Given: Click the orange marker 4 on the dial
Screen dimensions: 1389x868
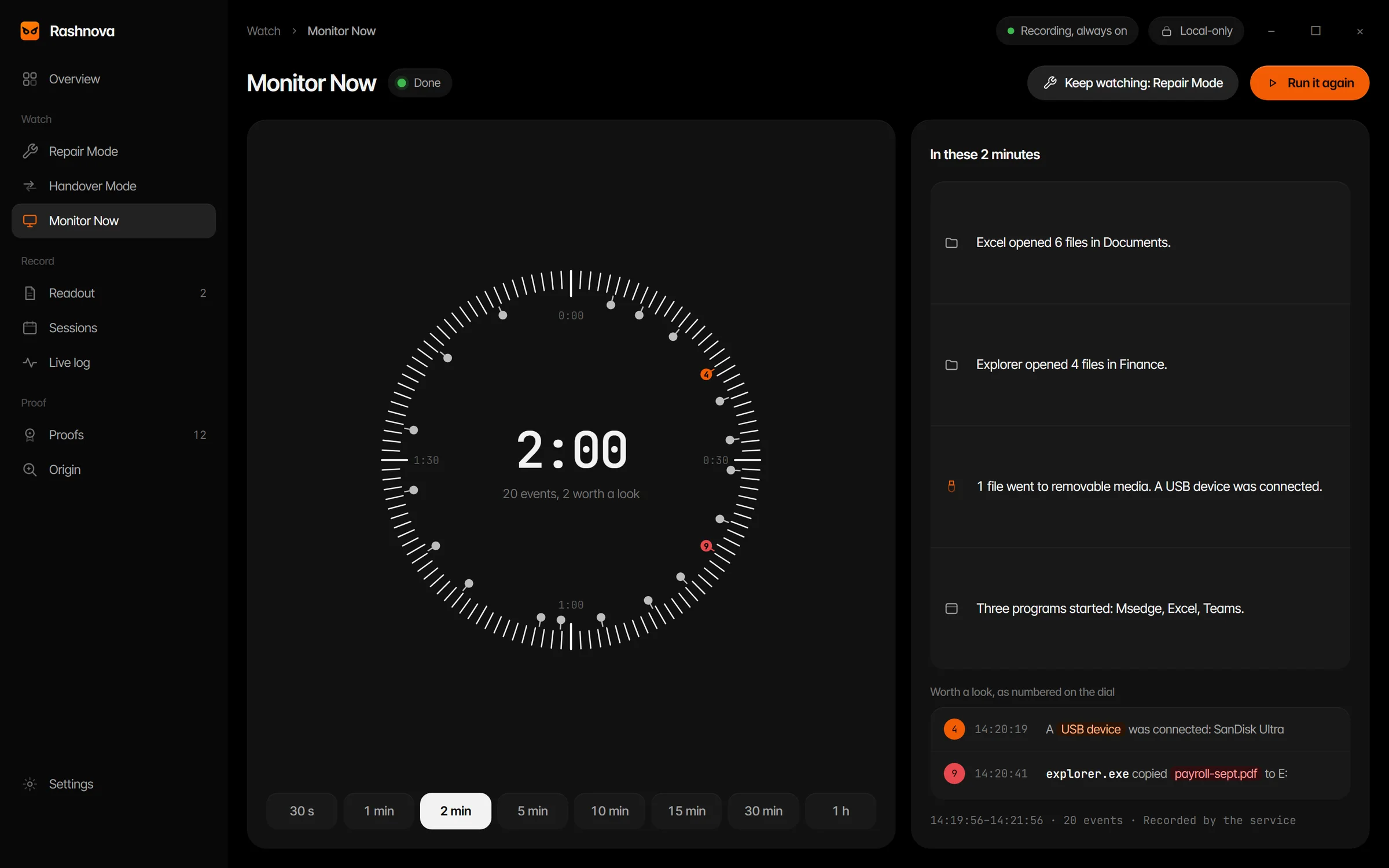Looking at the screenshot, I should 706,374.
